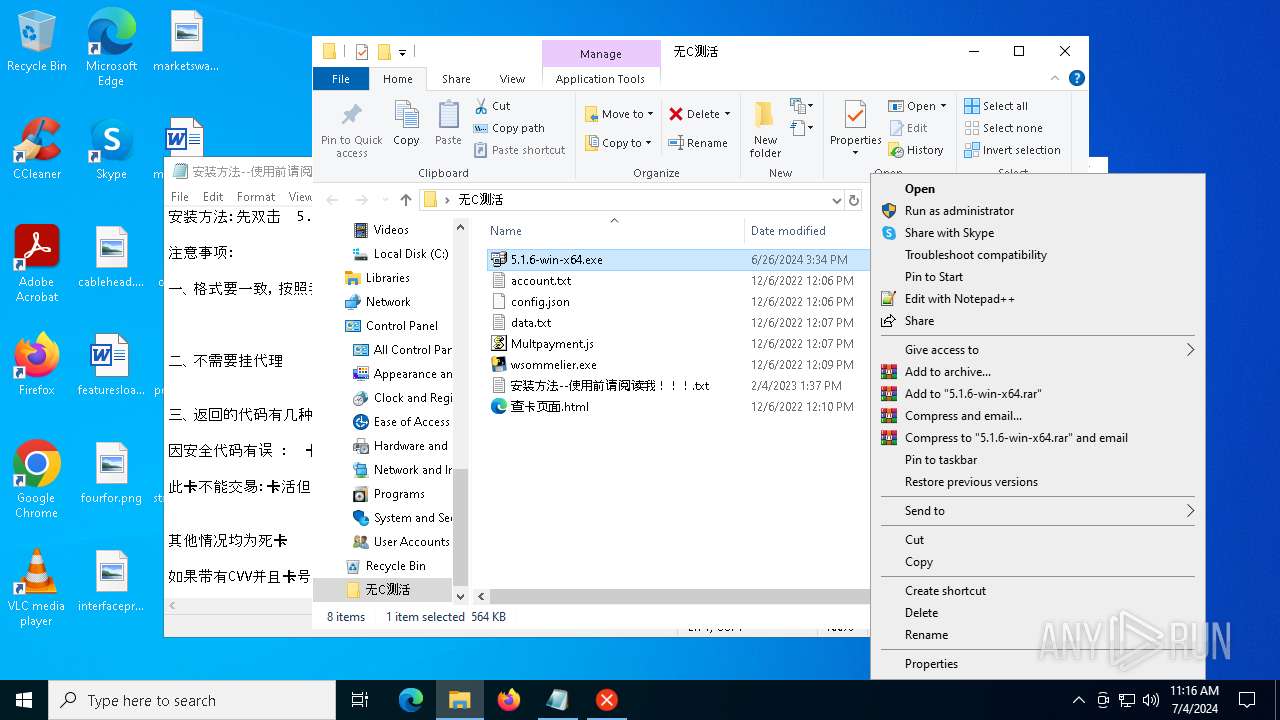Sort files by Name column header

pyautogui.click(x=614, y=231)
